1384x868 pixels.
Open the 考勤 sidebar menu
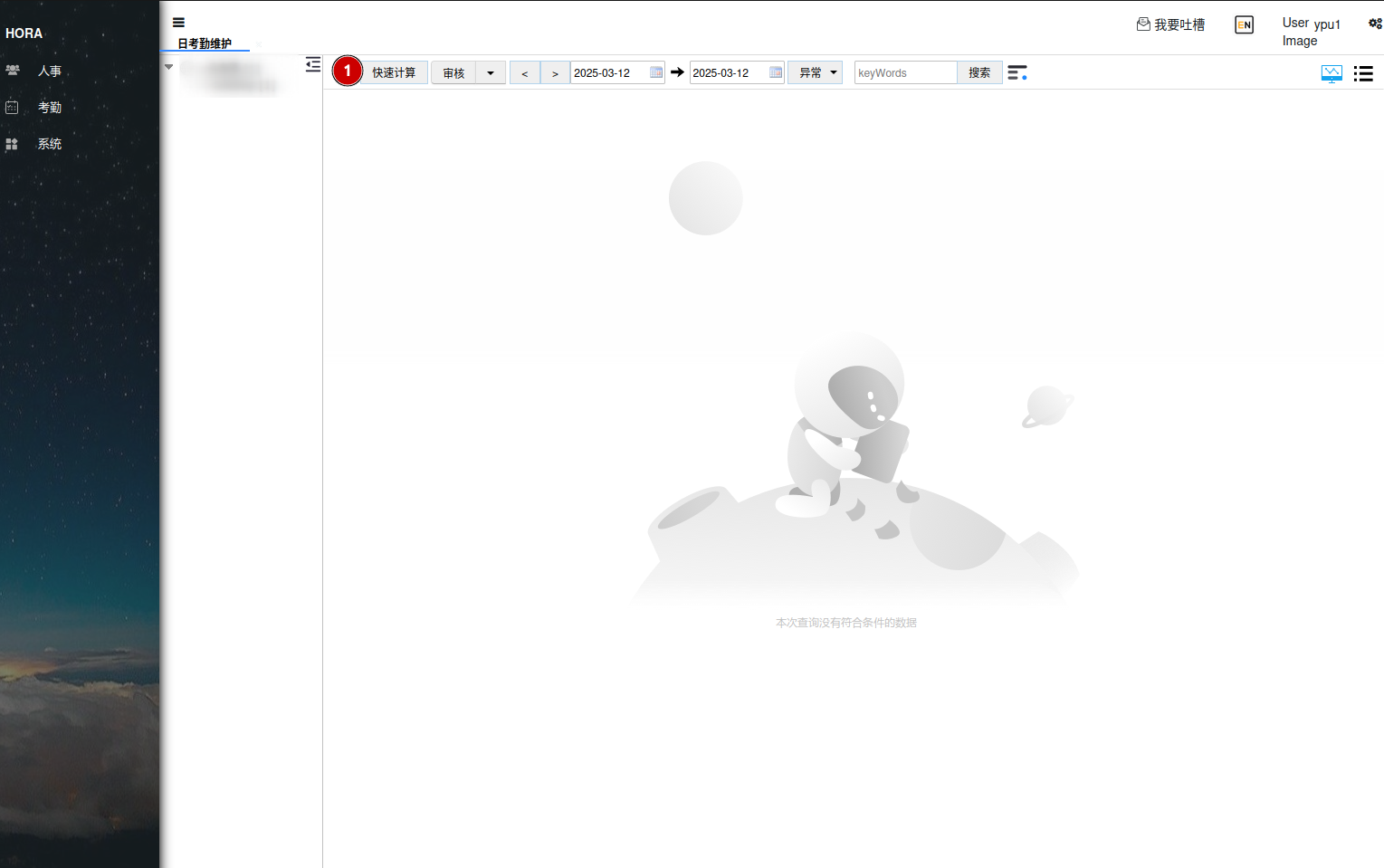coord(49,108)
